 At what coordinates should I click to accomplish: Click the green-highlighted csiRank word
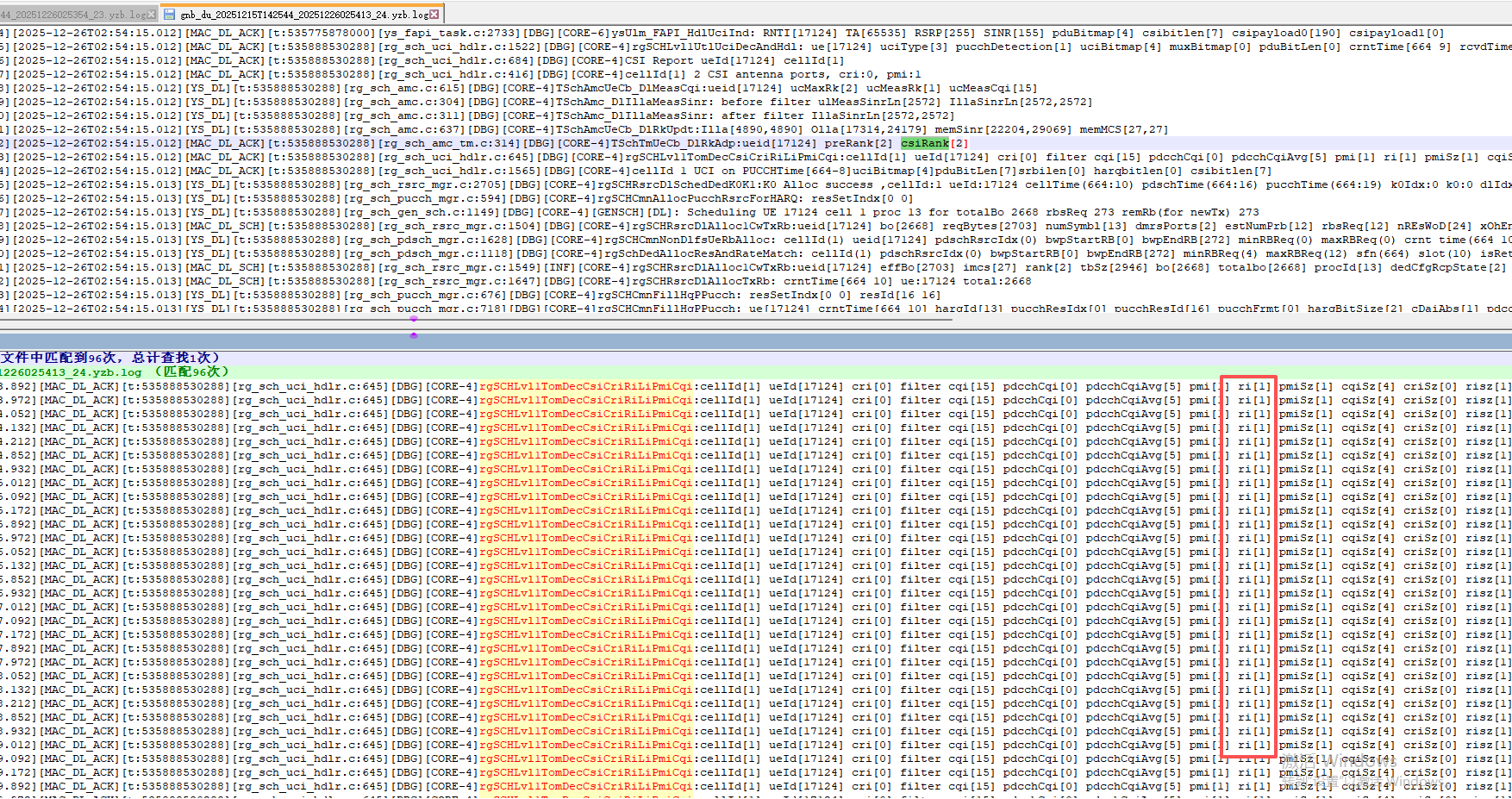924,143
